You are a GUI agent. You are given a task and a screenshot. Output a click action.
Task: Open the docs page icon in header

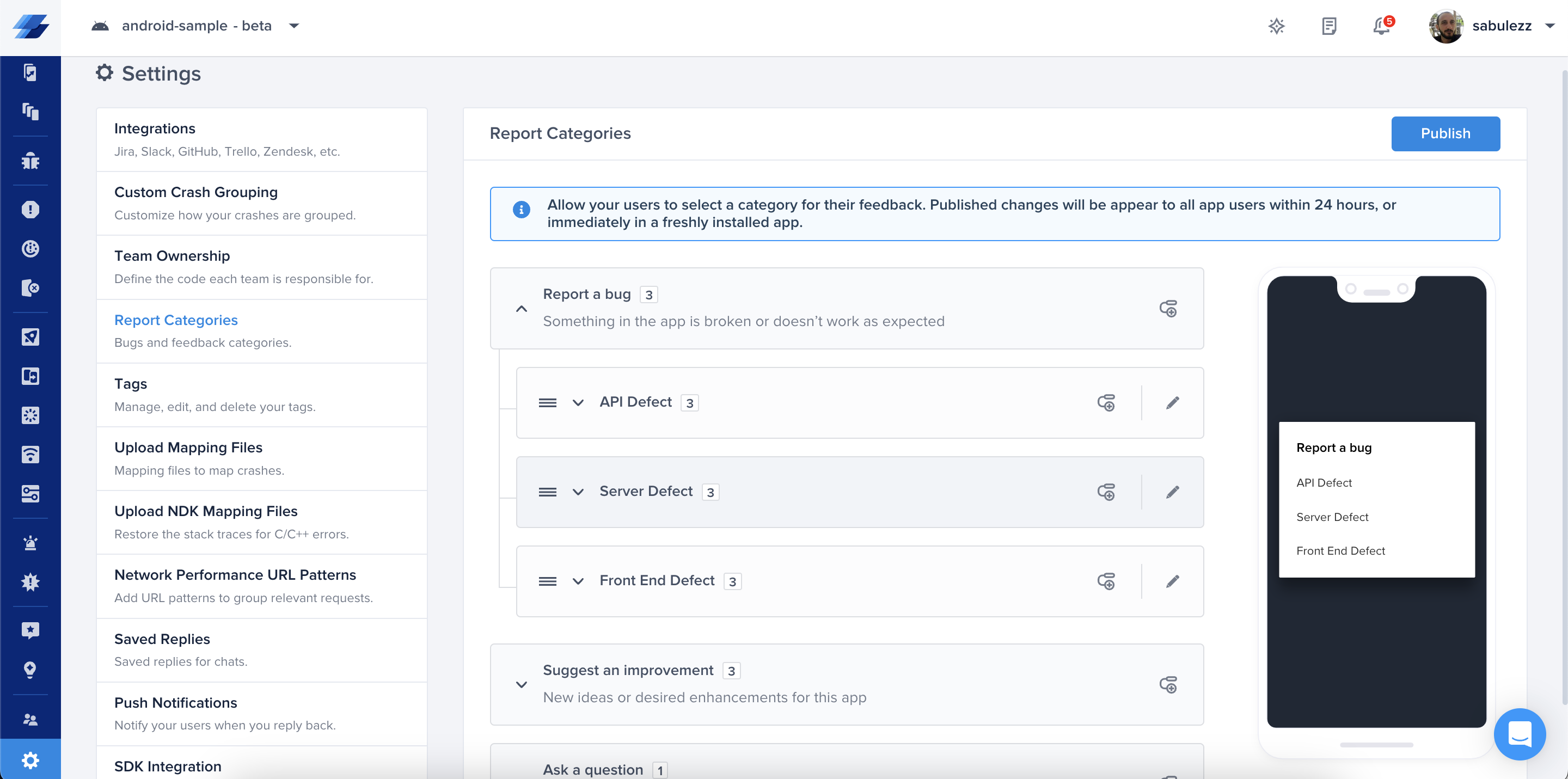click(x=1329, y=26)
